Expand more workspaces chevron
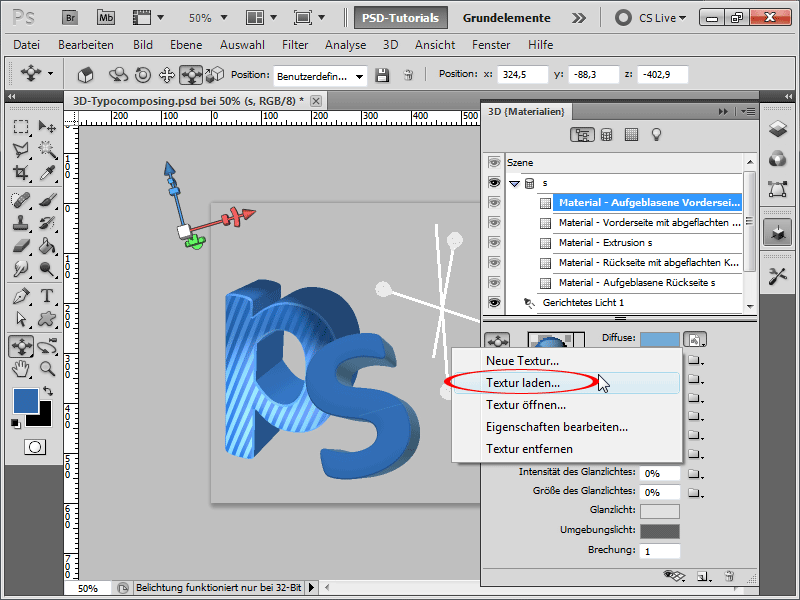 coord(579,18)
